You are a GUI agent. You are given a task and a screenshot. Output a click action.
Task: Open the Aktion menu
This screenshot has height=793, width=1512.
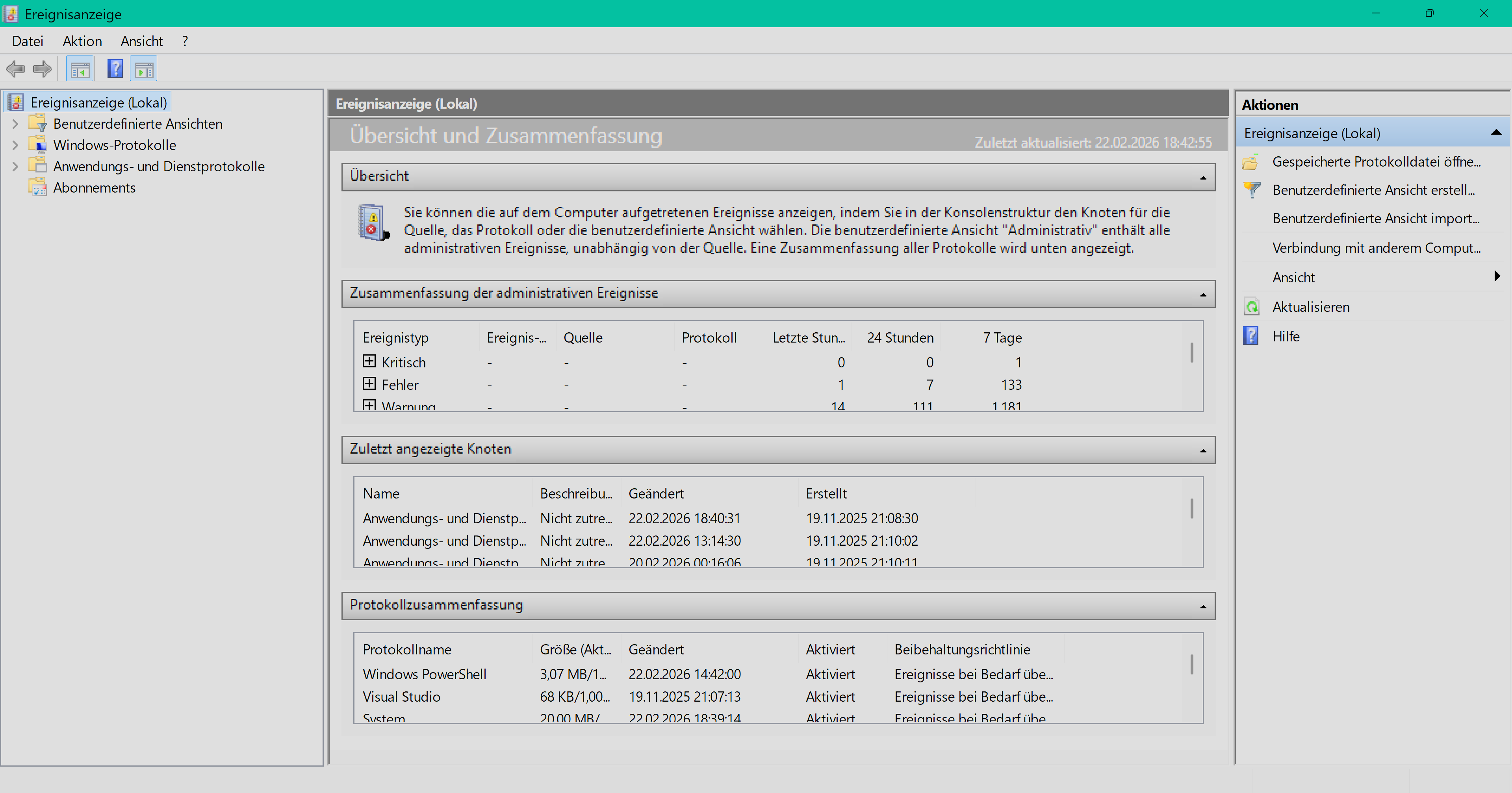tap(82, 41)
